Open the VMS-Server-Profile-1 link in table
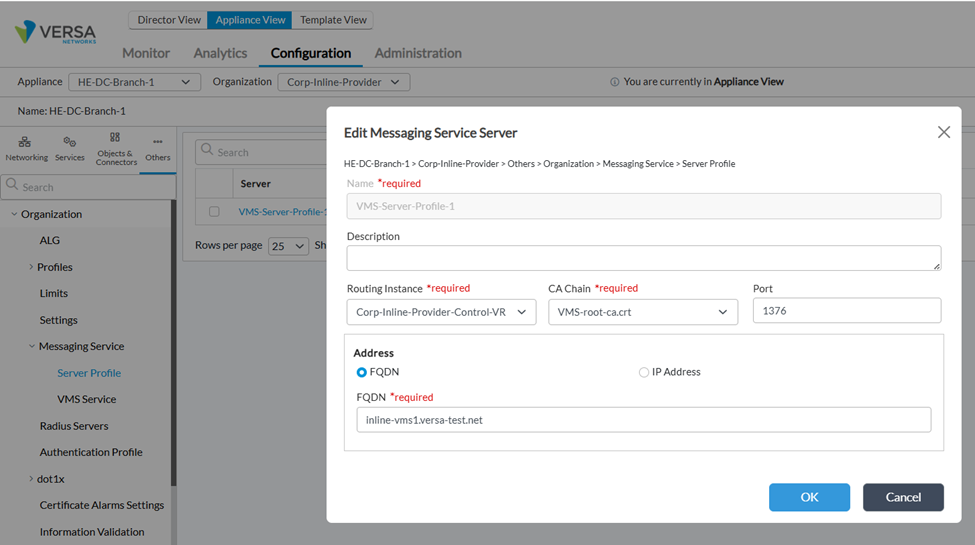The height and width of the screenshot is (545, 975). (x=282, y=212)
